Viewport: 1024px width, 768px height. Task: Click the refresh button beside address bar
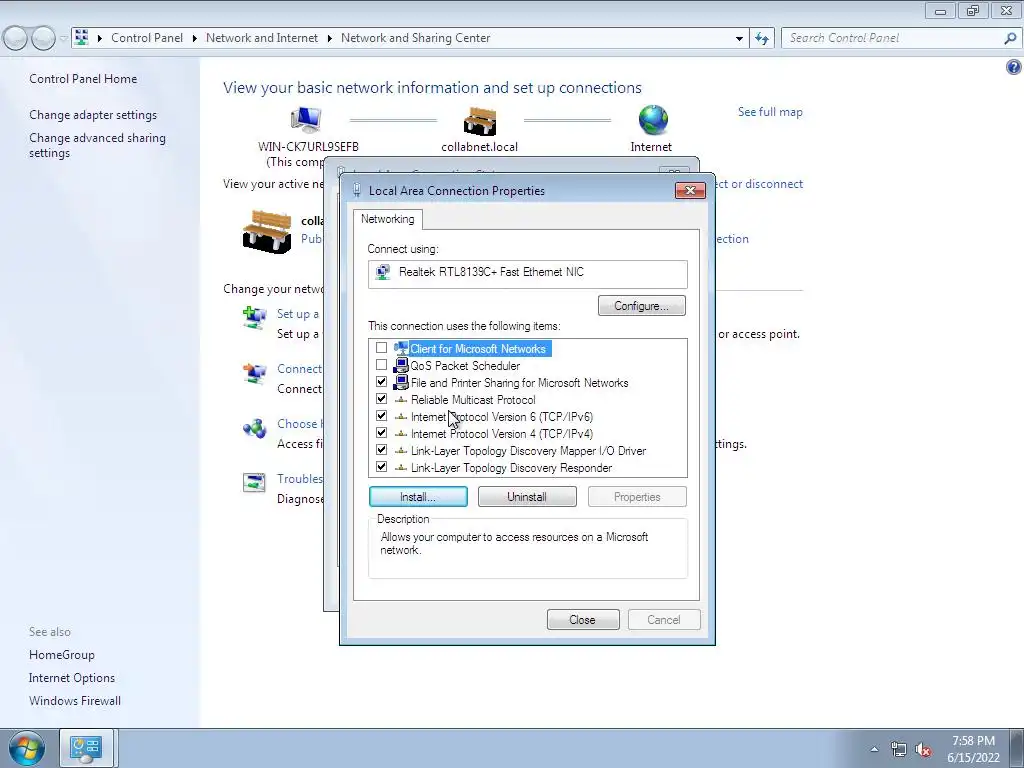pyautogui.click(x=762, y=38)
